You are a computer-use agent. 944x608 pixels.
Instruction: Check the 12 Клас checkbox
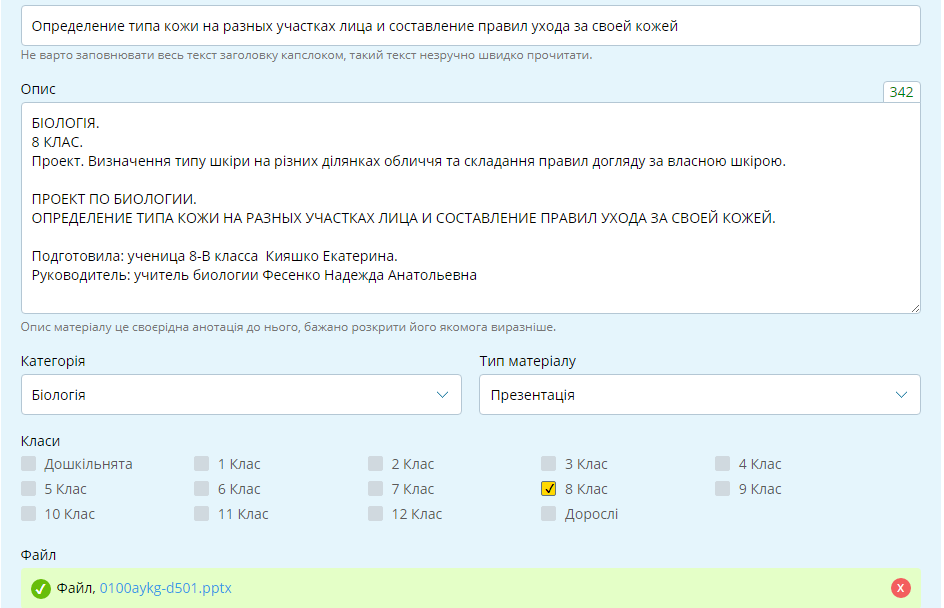[x=375, y=513]
